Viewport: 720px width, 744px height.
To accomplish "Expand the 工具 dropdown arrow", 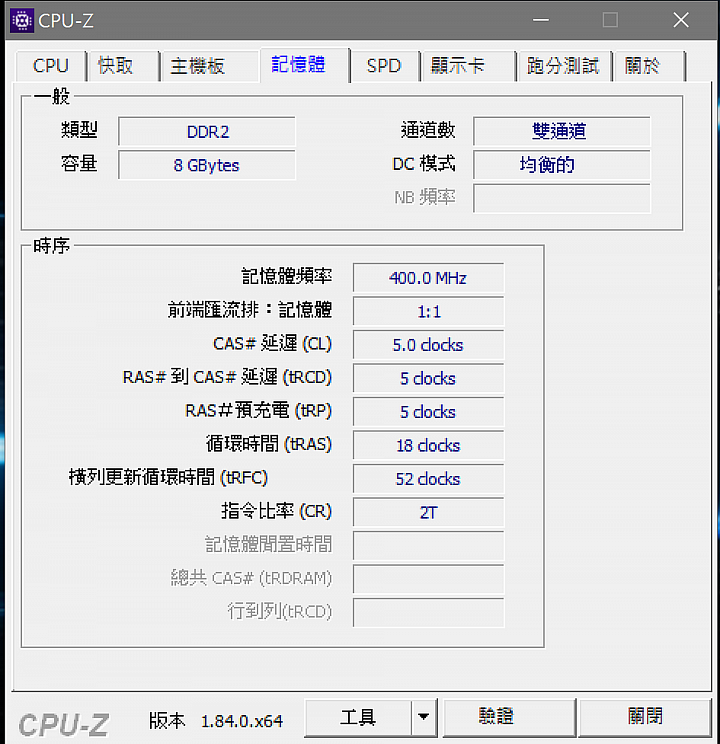I will [x=424, y=717].
